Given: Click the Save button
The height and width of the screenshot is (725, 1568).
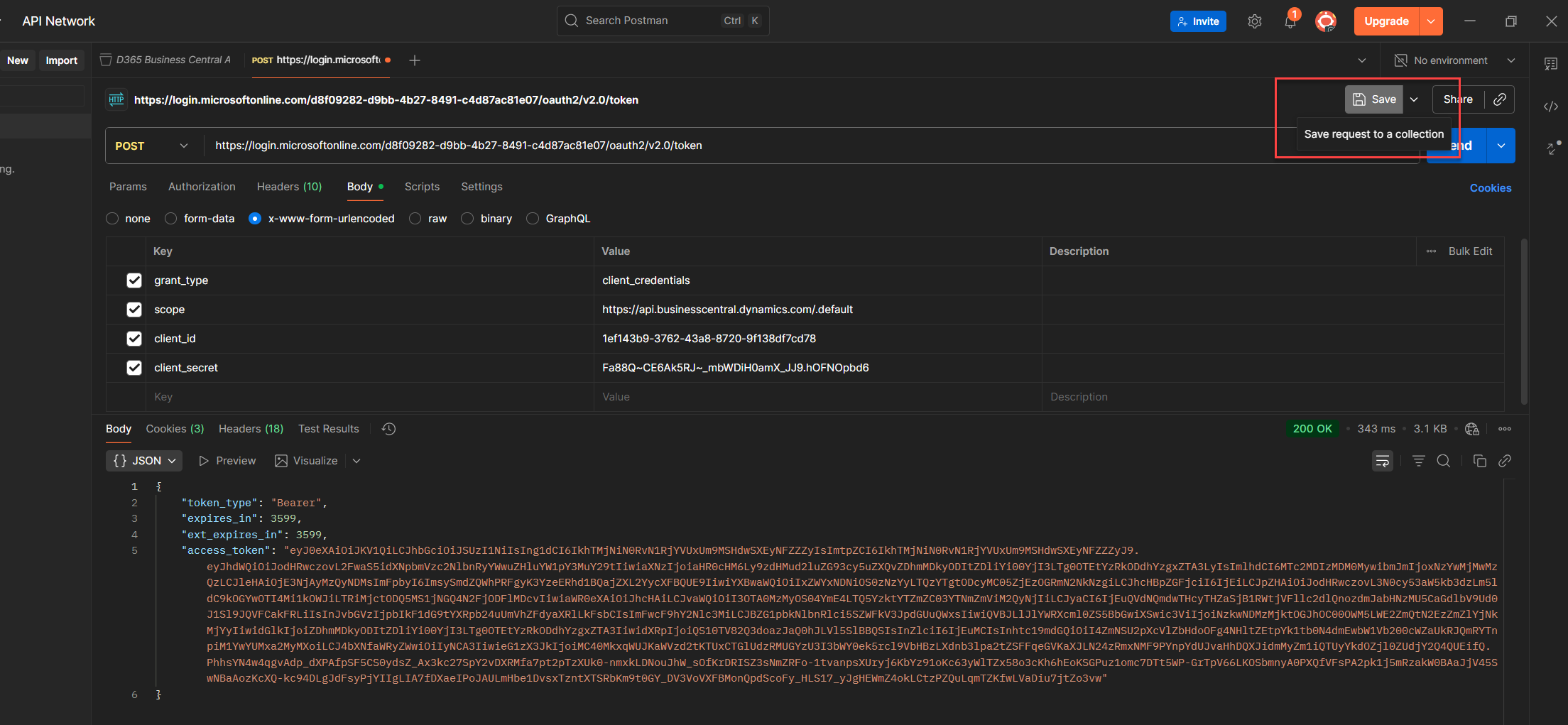Looking at the screenshot, I should pos(1374,99).
